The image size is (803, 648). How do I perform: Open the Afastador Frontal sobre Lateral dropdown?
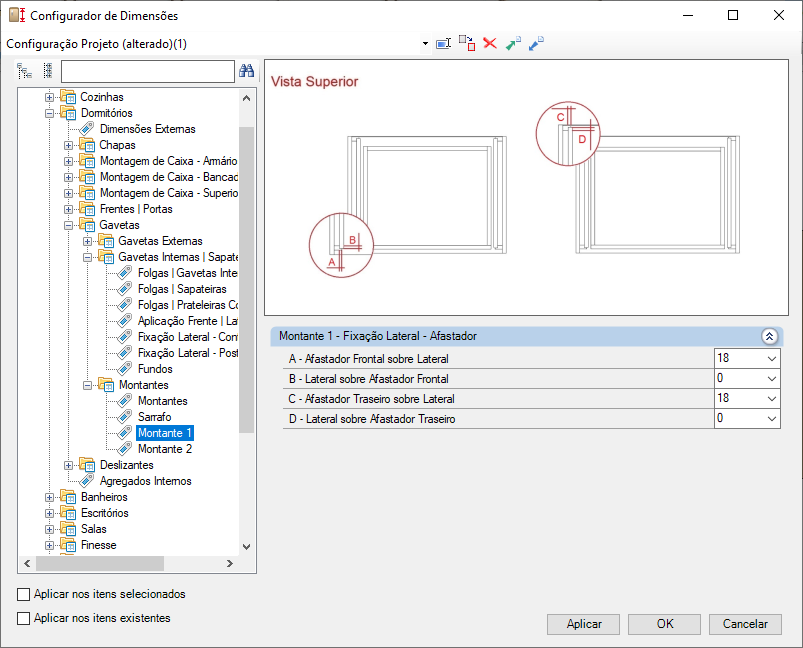768,358
